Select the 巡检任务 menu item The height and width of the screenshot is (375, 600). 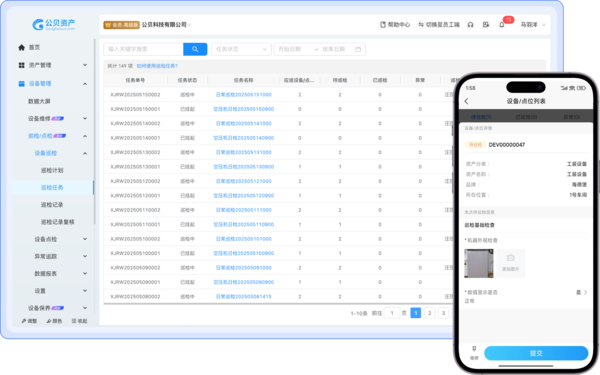tap(52, 188)
